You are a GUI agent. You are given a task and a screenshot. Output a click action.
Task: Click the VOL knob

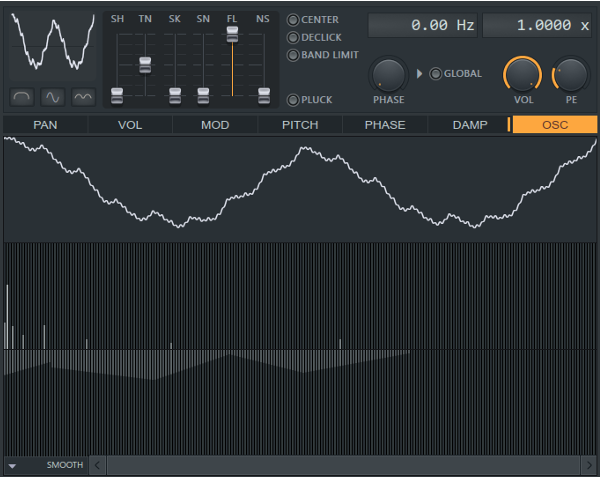[523, 75]
